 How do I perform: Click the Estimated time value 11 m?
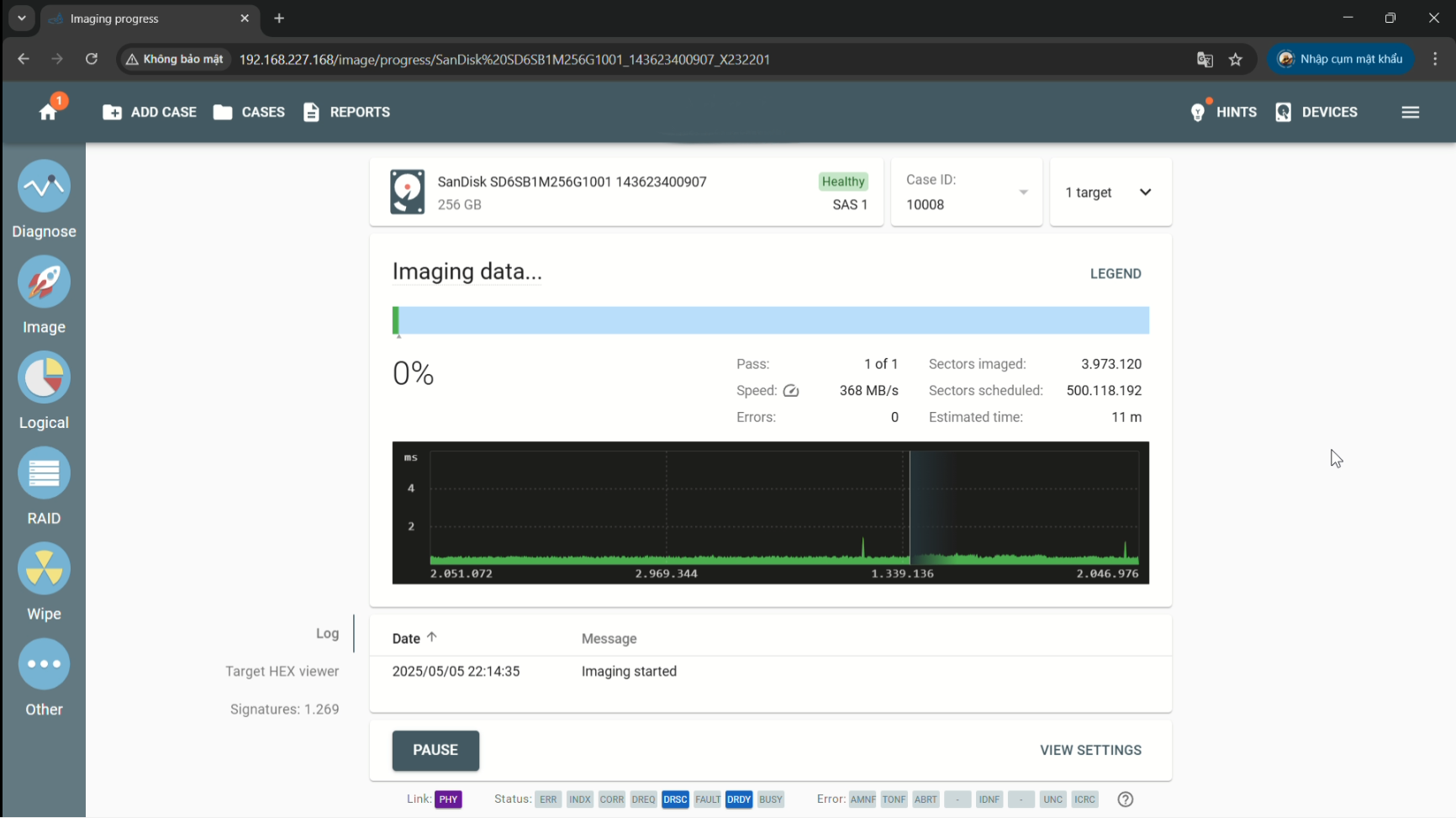coord(1126,417)
